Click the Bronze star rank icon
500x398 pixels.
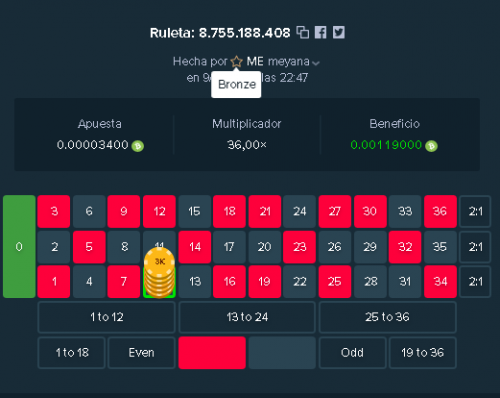point(236,61)
